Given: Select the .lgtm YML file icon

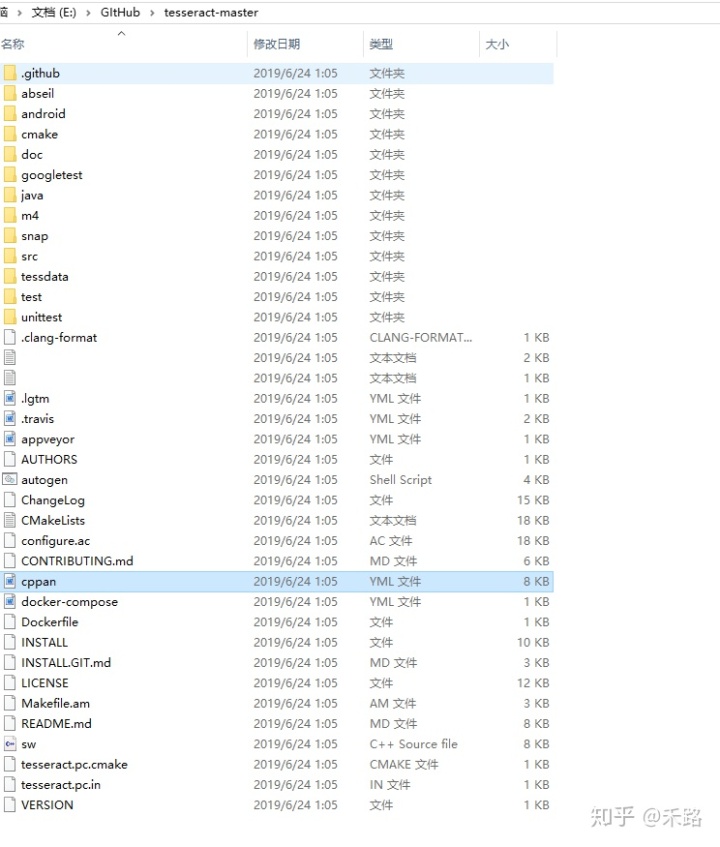Looking at the screenshot, I should pos(10,399).
